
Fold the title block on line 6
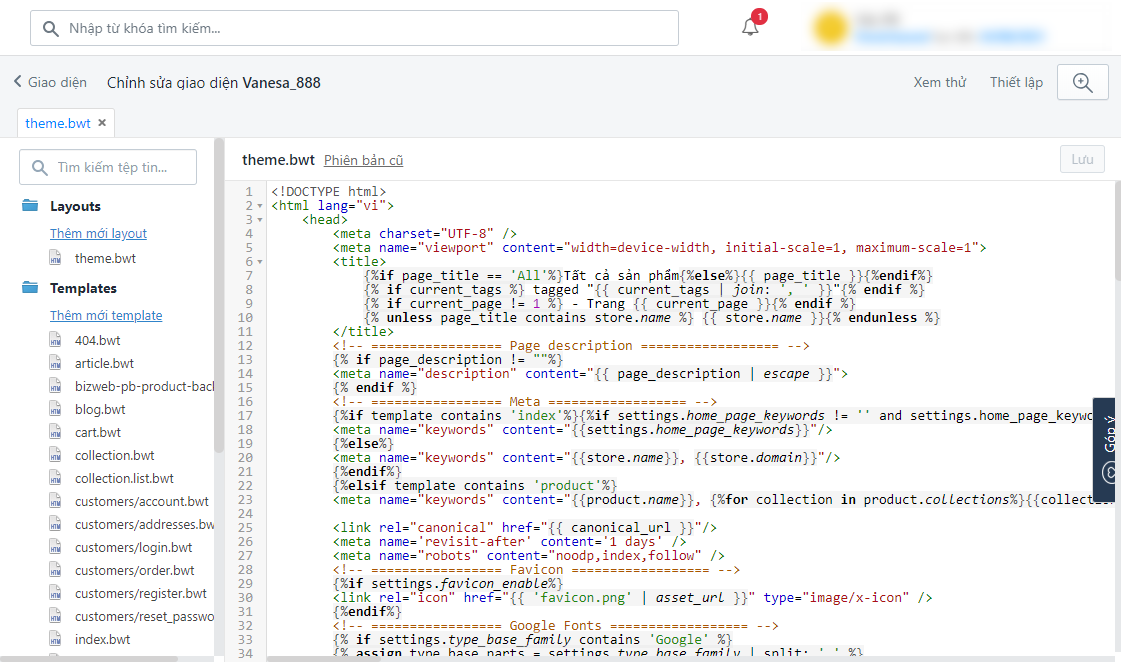click(260, 262)
